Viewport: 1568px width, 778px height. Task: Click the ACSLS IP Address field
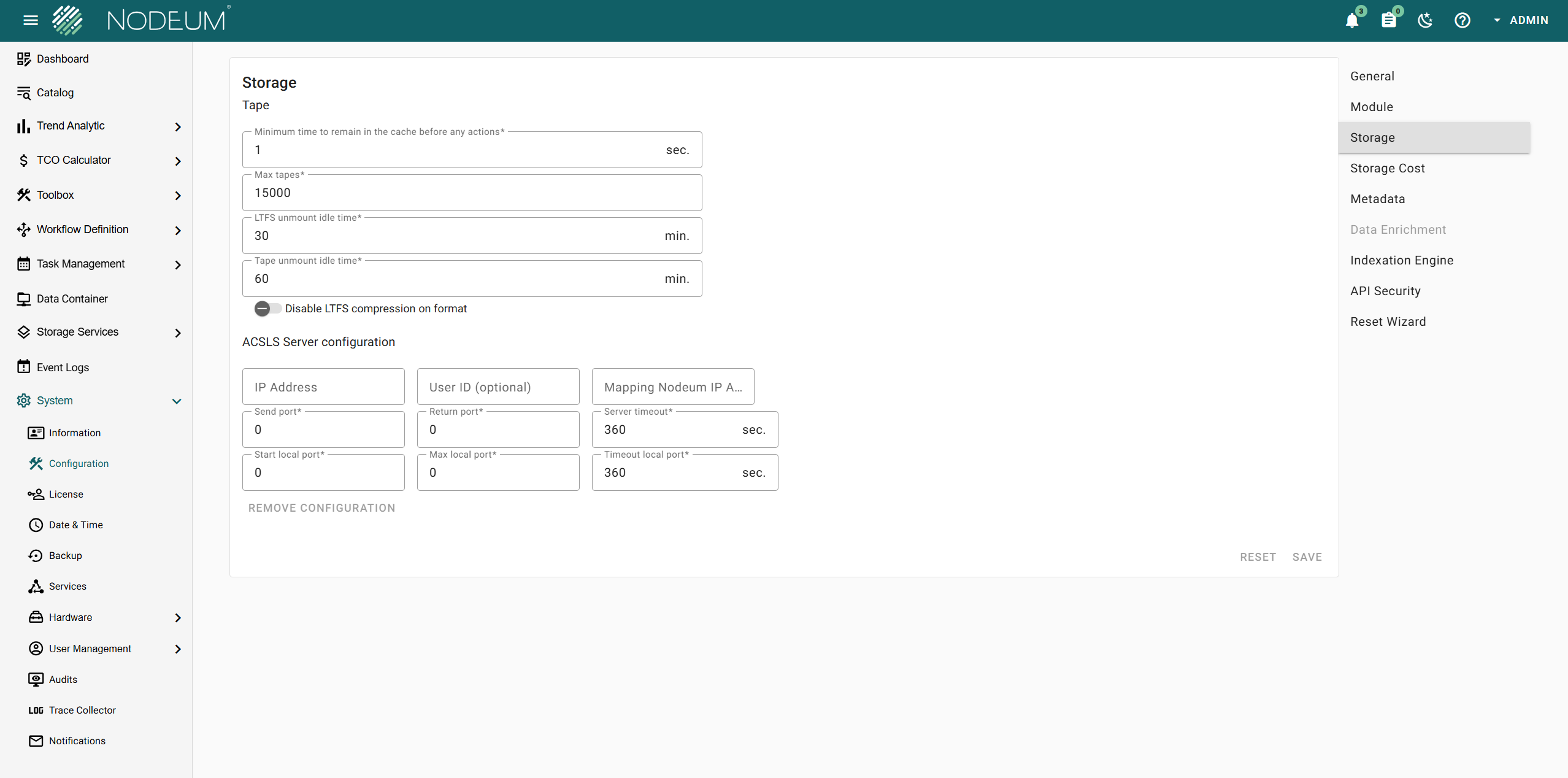click(x=323, y=387)
